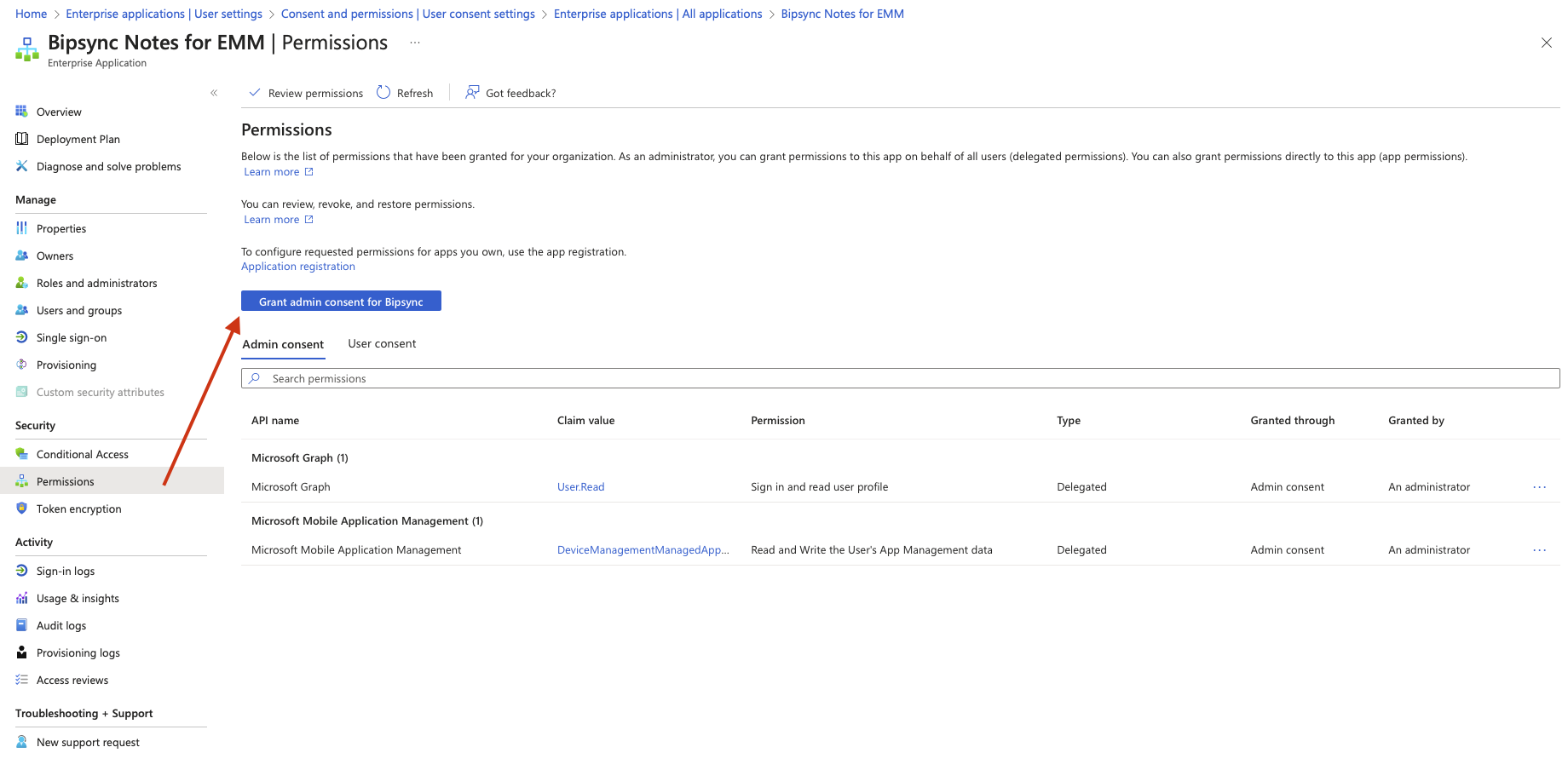The width and height of the screenshot is (1568, 770).
Task: Open Enterprise applications | All applications breadcrumb
Action: pos(658,14)
